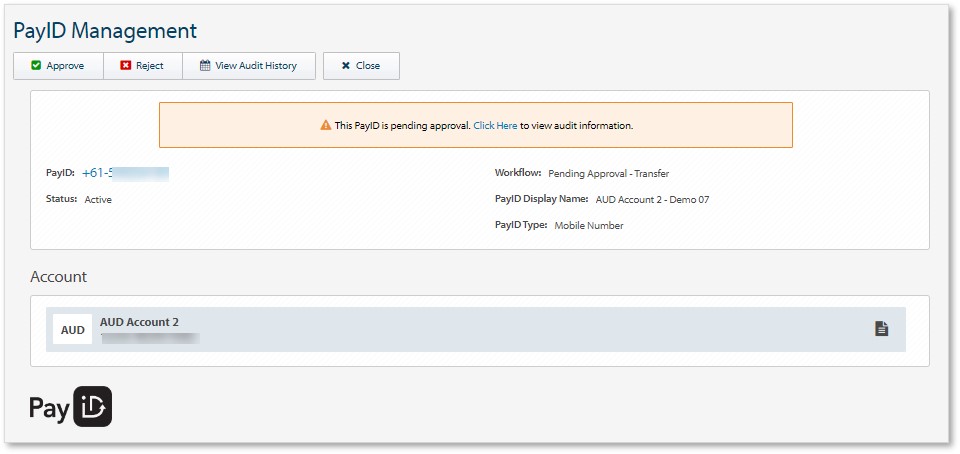Screen dimensions: 960x454
Task: Click the PayID logo
Action: [x=70, y=407]
